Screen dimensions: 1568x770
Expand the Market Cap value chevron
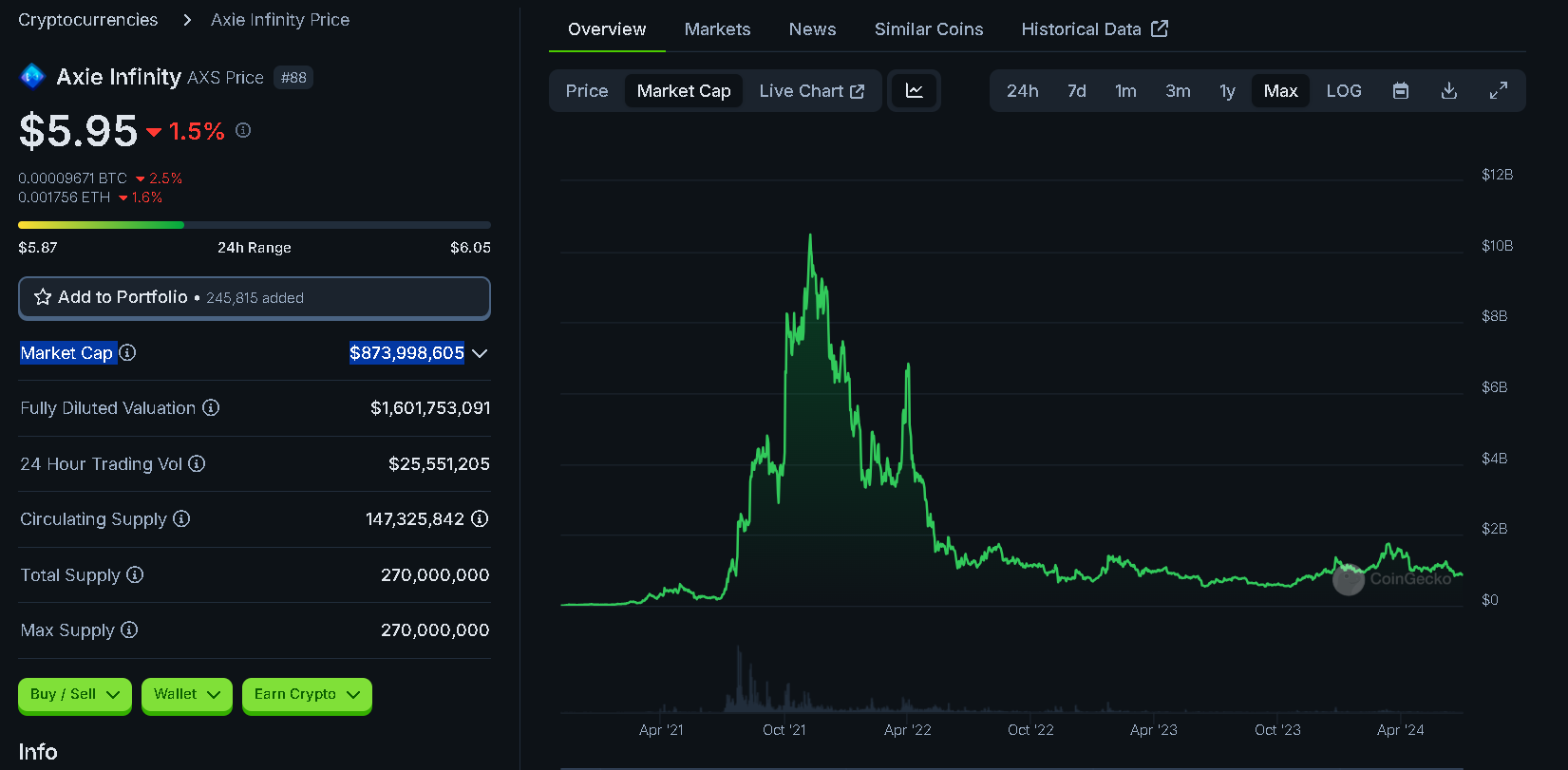(x=480, y=353)
